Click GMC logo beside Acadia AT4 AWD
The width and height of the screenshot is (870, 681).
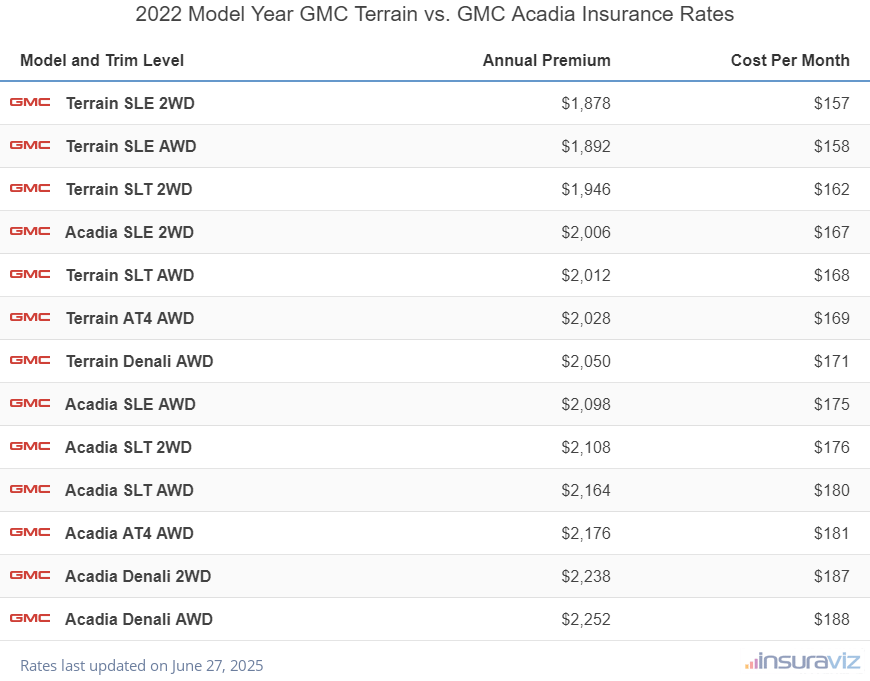pos(30,532)
